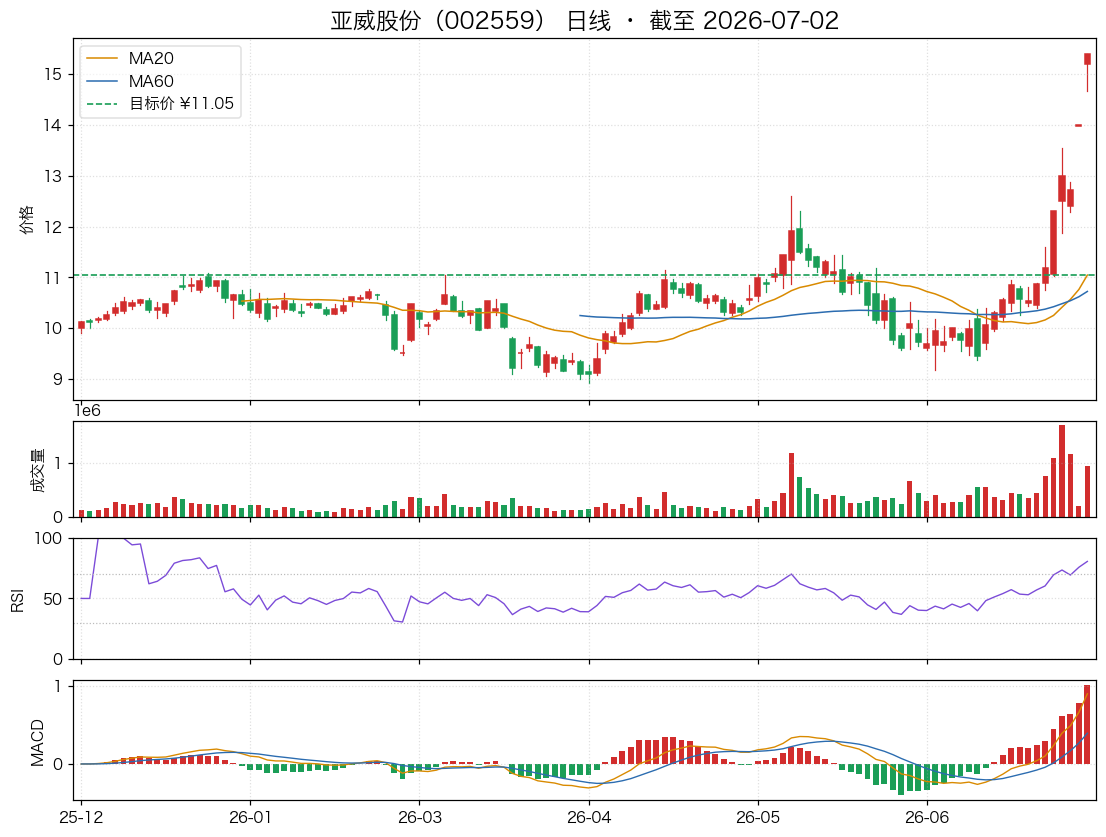This screenshot has height=837, width=1106.
Task: Click the last MACD histogram bar
Action: click(1087, 724)
